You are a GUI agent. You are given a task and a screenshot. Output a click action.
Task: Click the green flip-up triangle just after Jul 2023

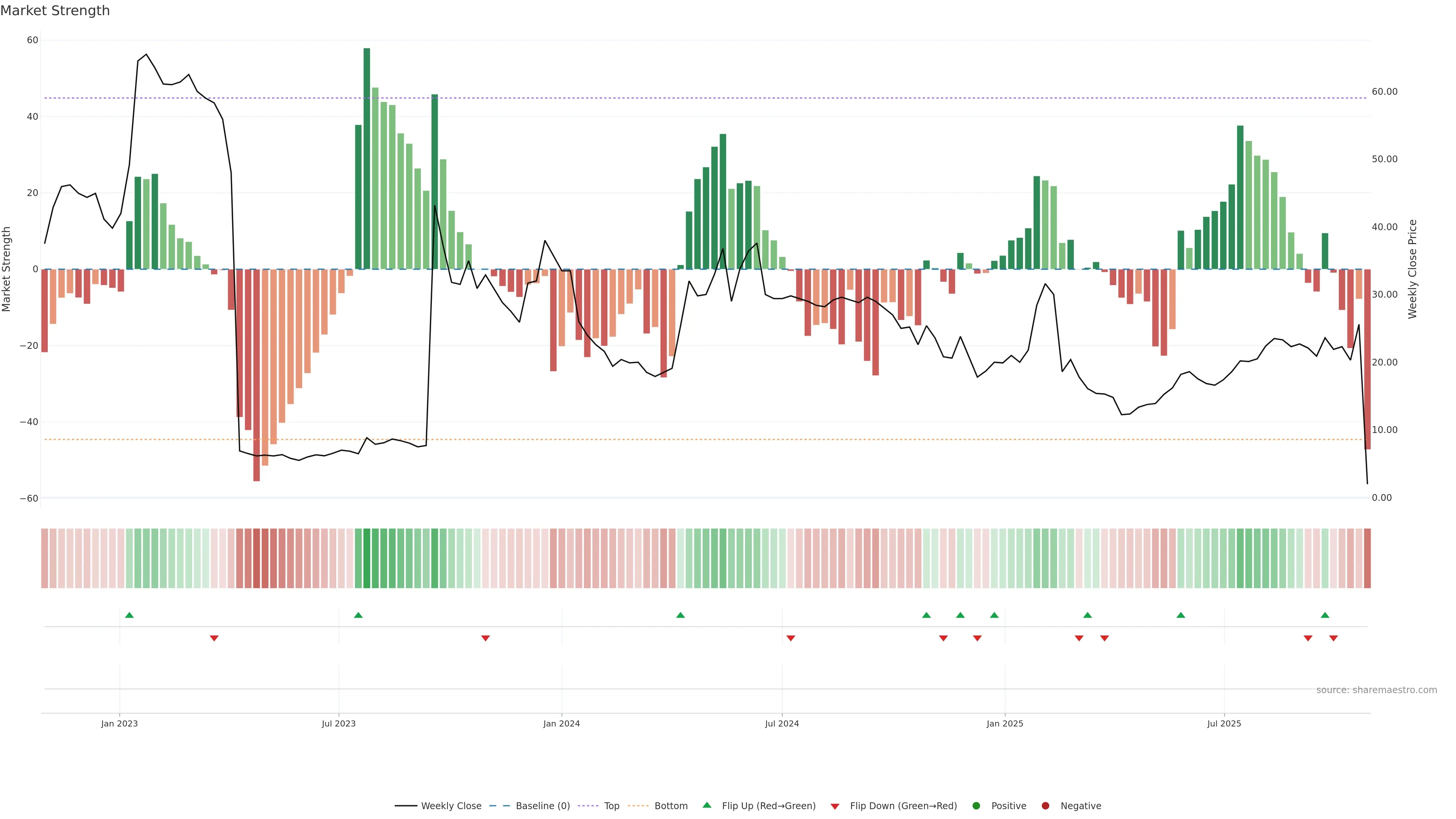point(358,615)
